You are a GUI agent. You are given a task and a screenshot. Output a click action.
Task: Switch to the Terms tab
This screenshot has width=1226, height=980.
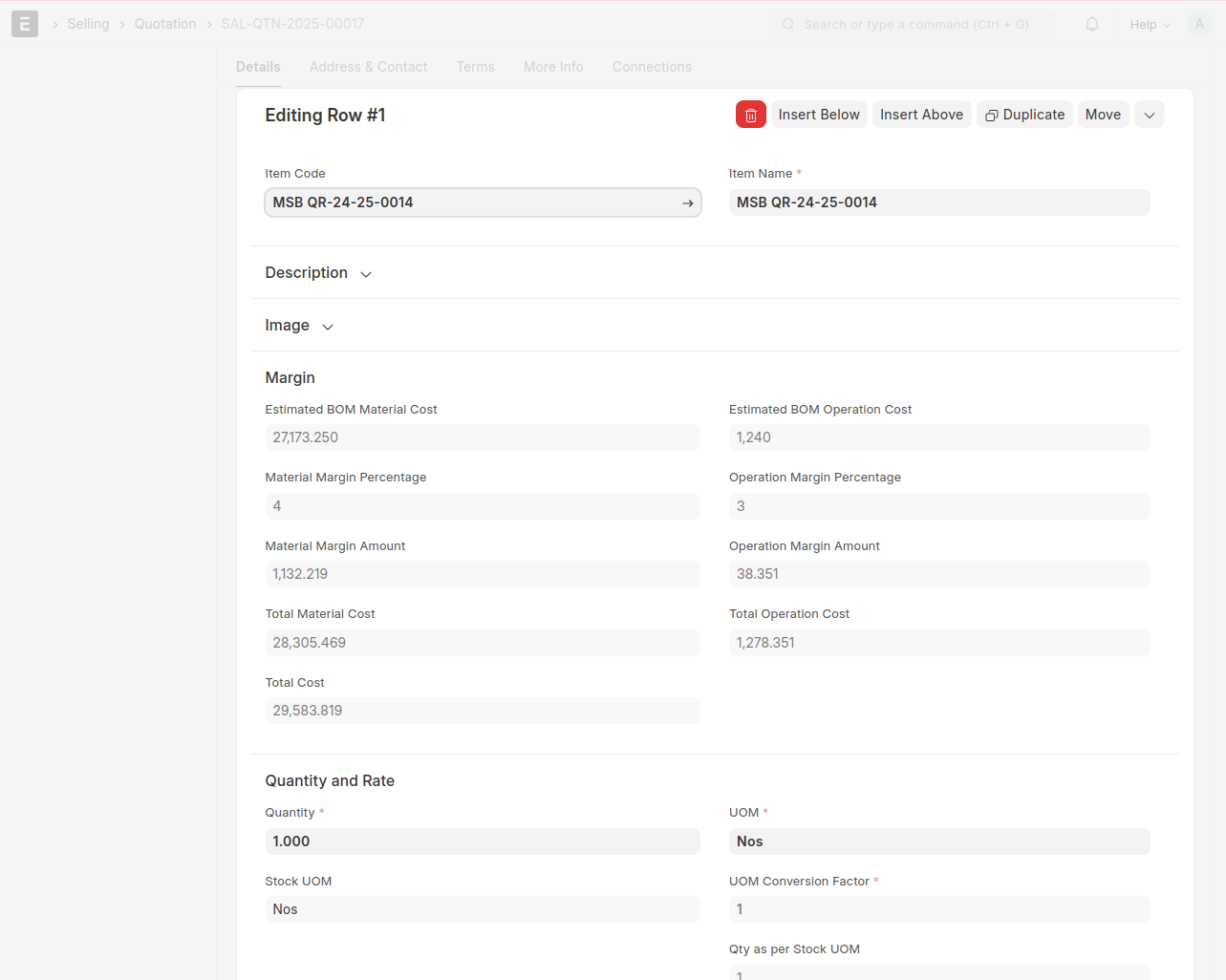tap(475, 67)
